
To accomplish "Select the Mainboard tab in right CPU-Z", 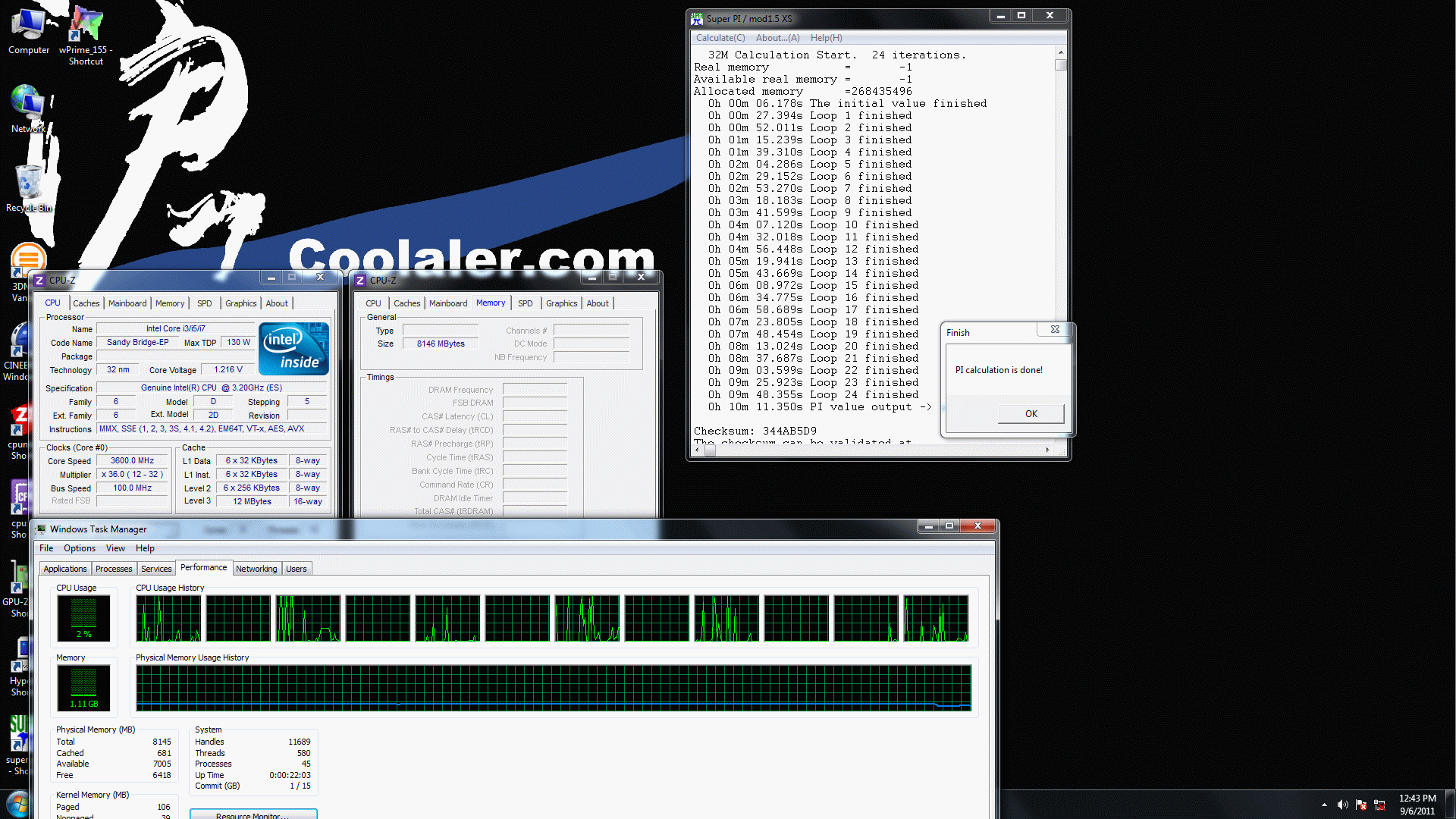I will [x=448, y=303].
